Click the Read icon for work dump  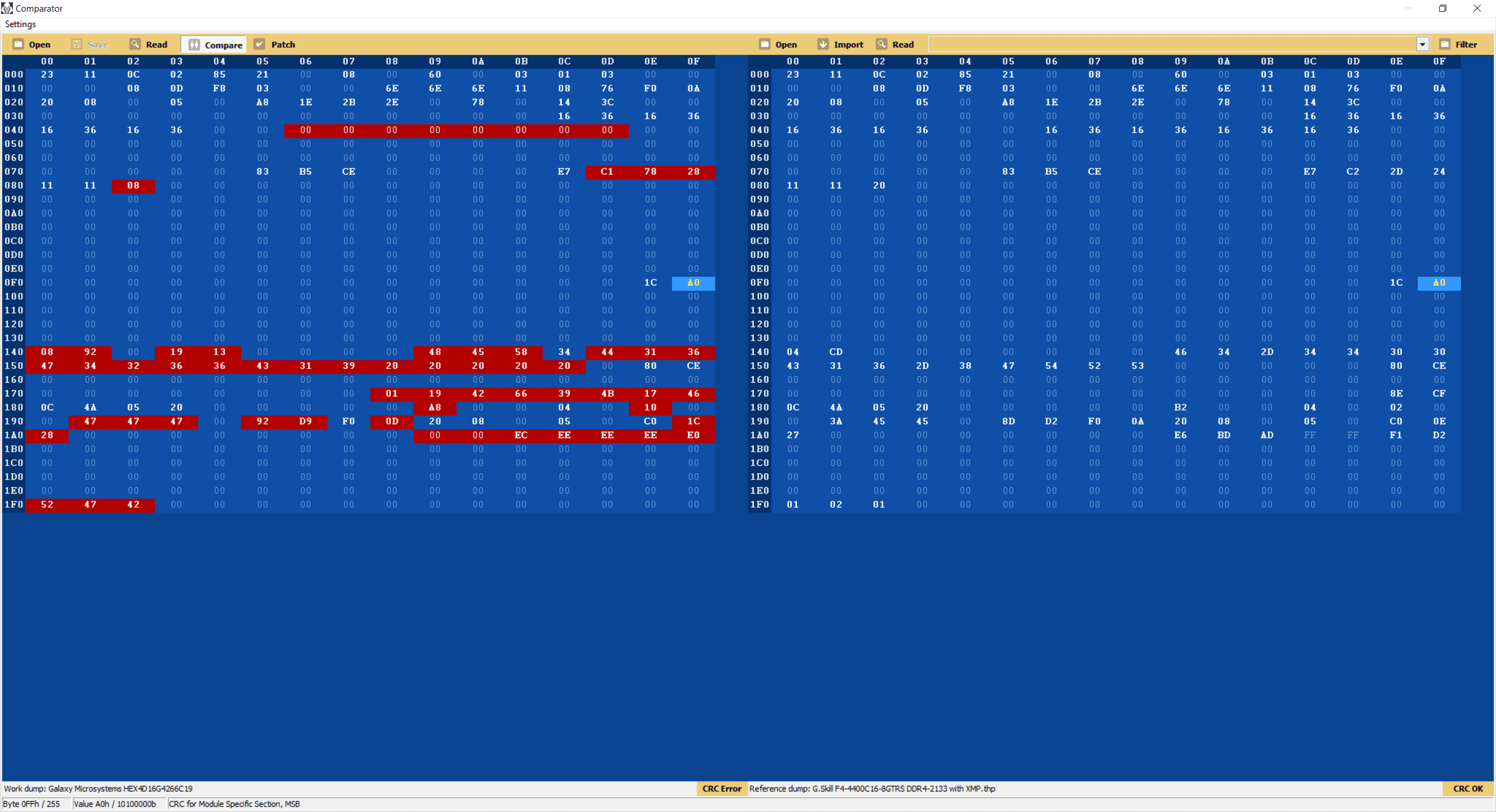coord(135,44)
